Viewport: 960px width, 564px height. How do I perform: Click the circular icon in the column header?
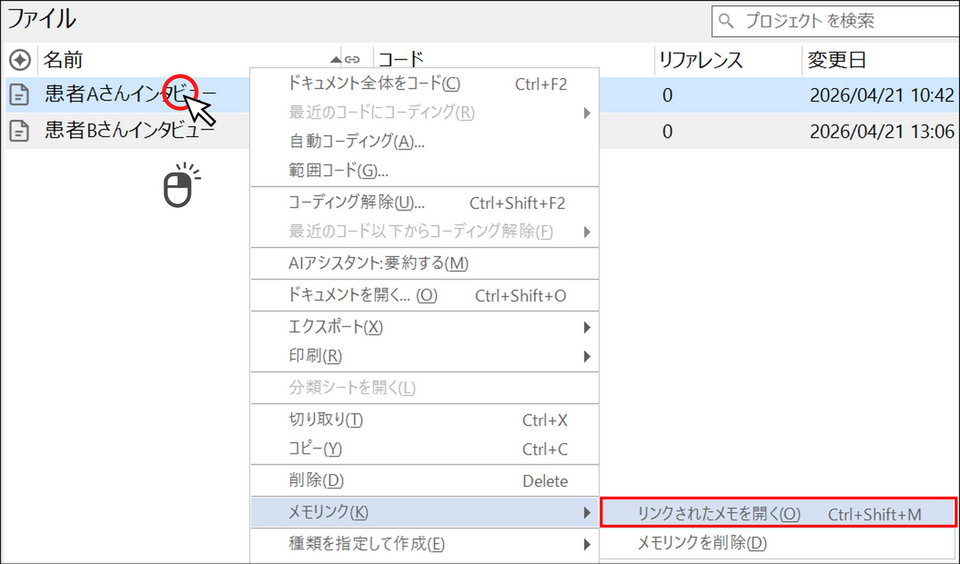pyautogui.click(x=19, y=60)
